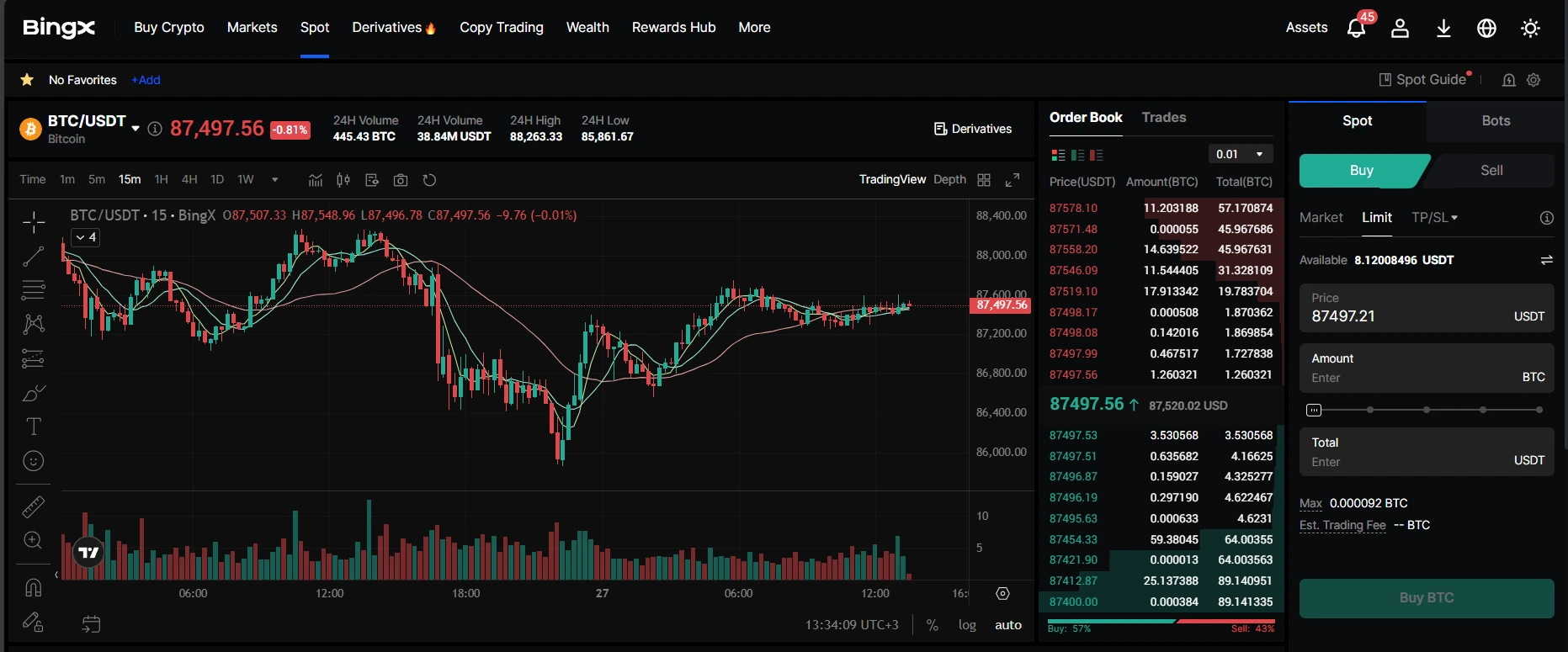
Task: Collapse the indicator legend showing 4
Action: (x=86, y=238)
